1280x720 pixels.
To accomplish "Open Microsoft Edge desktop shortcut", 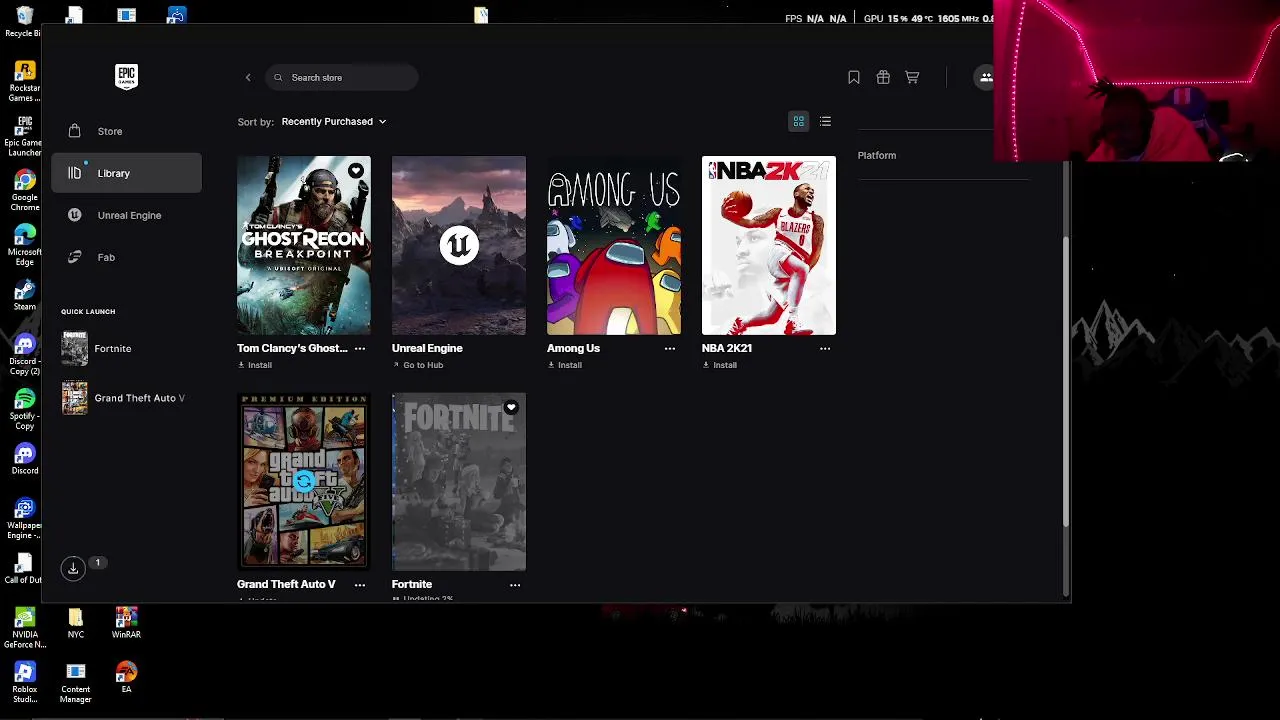I will pyautogui.click(x=24, y=245).
